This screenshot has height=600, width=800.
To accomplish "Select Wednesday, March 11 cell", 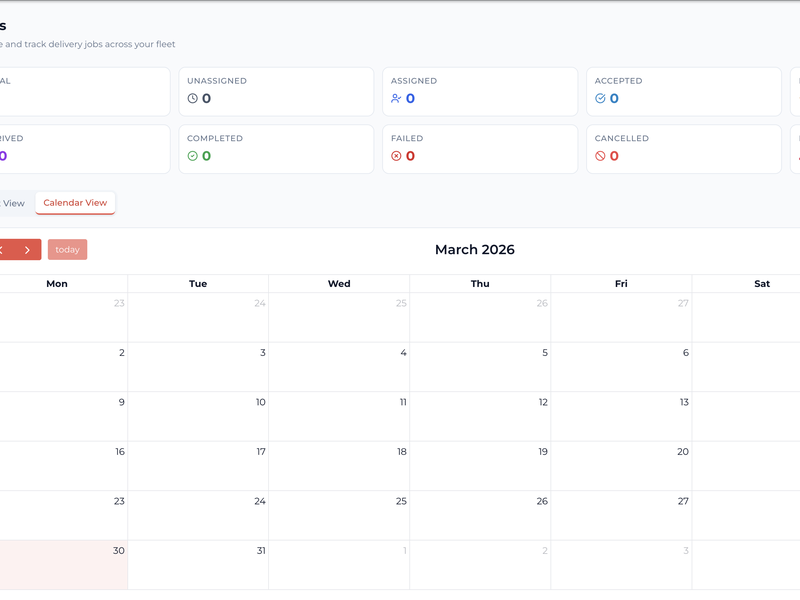I will point(339,416).
